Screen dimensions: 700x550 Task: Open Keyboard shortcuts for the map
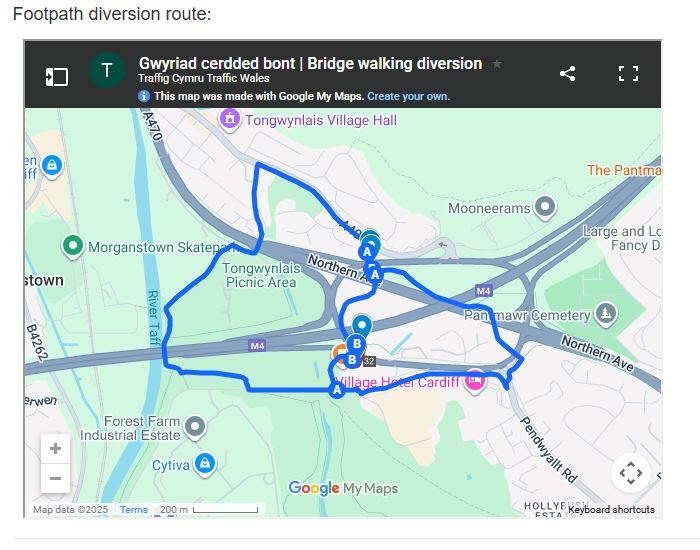(611, 510)
